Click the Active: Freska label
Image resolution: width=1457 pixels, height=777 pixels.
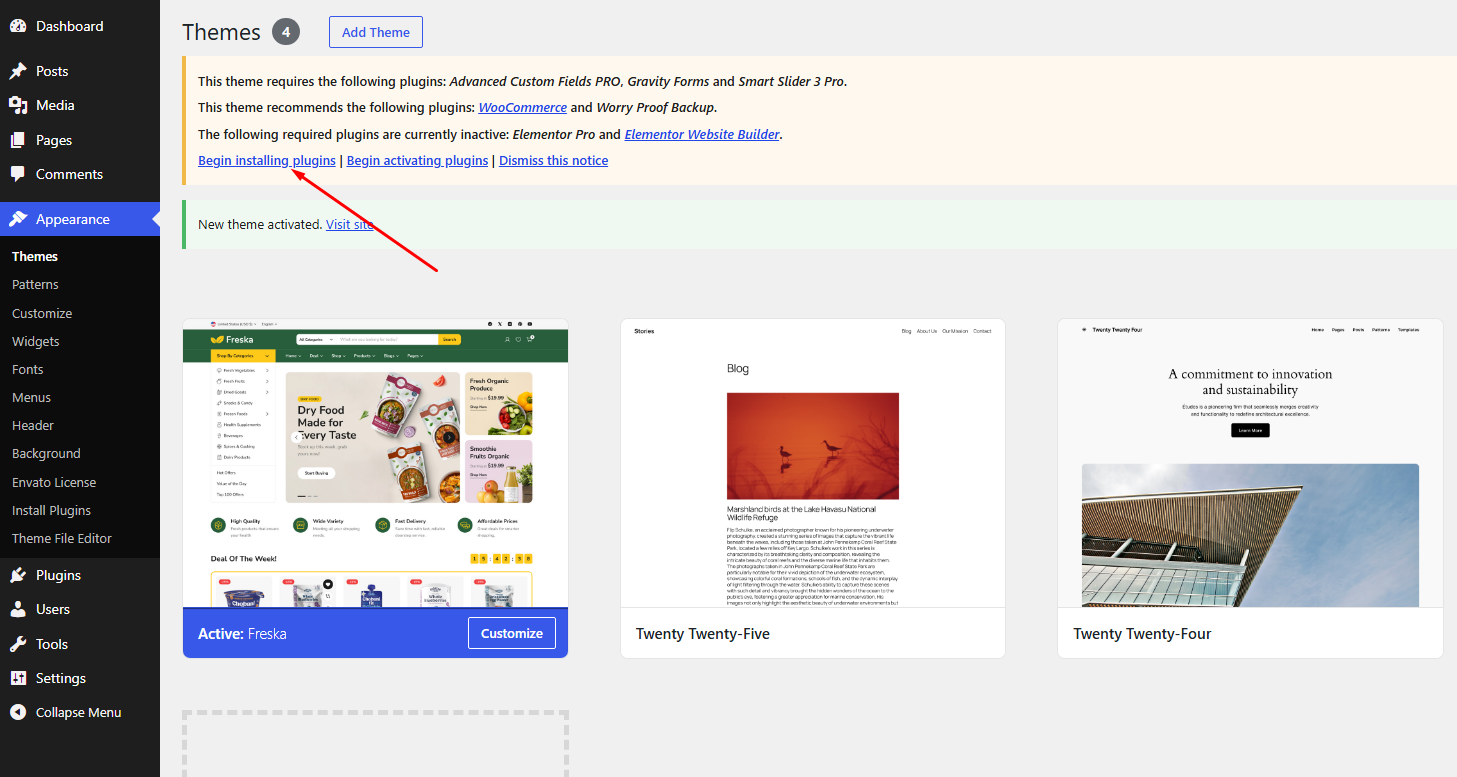[242, 633]
